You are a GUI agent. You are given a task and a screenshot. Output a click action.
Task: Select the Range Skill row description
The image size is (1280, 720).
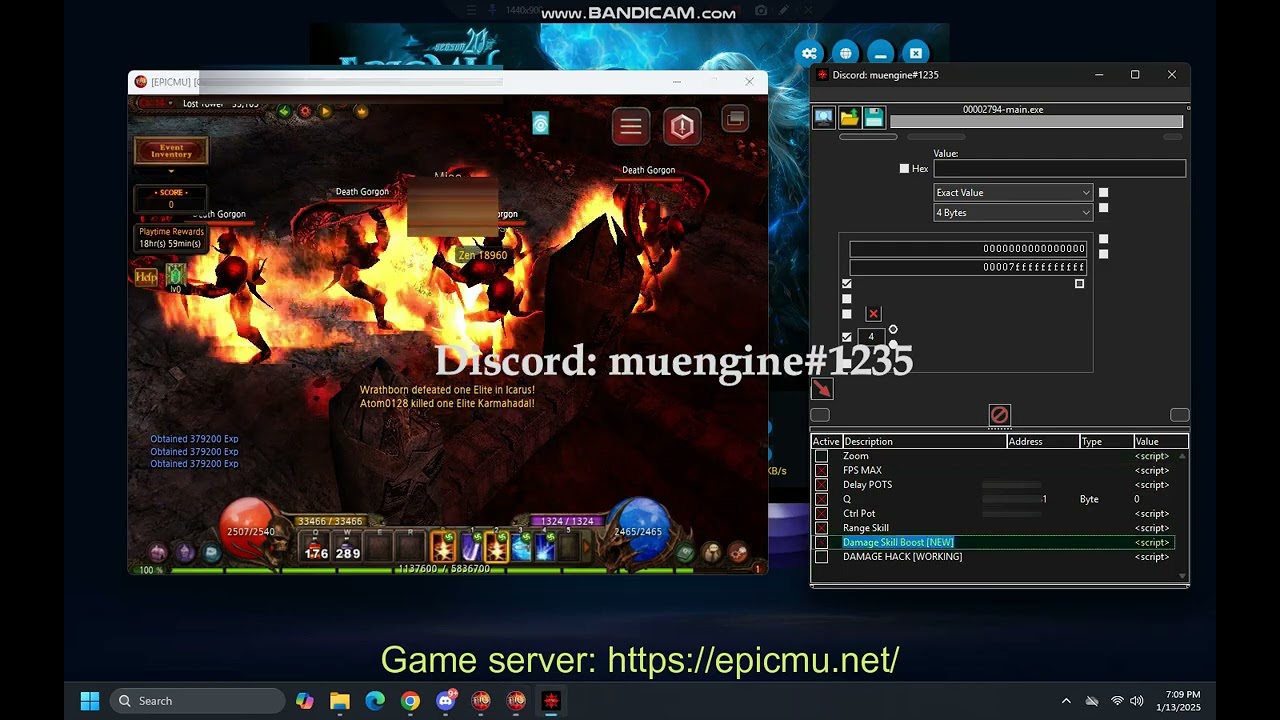865,528
